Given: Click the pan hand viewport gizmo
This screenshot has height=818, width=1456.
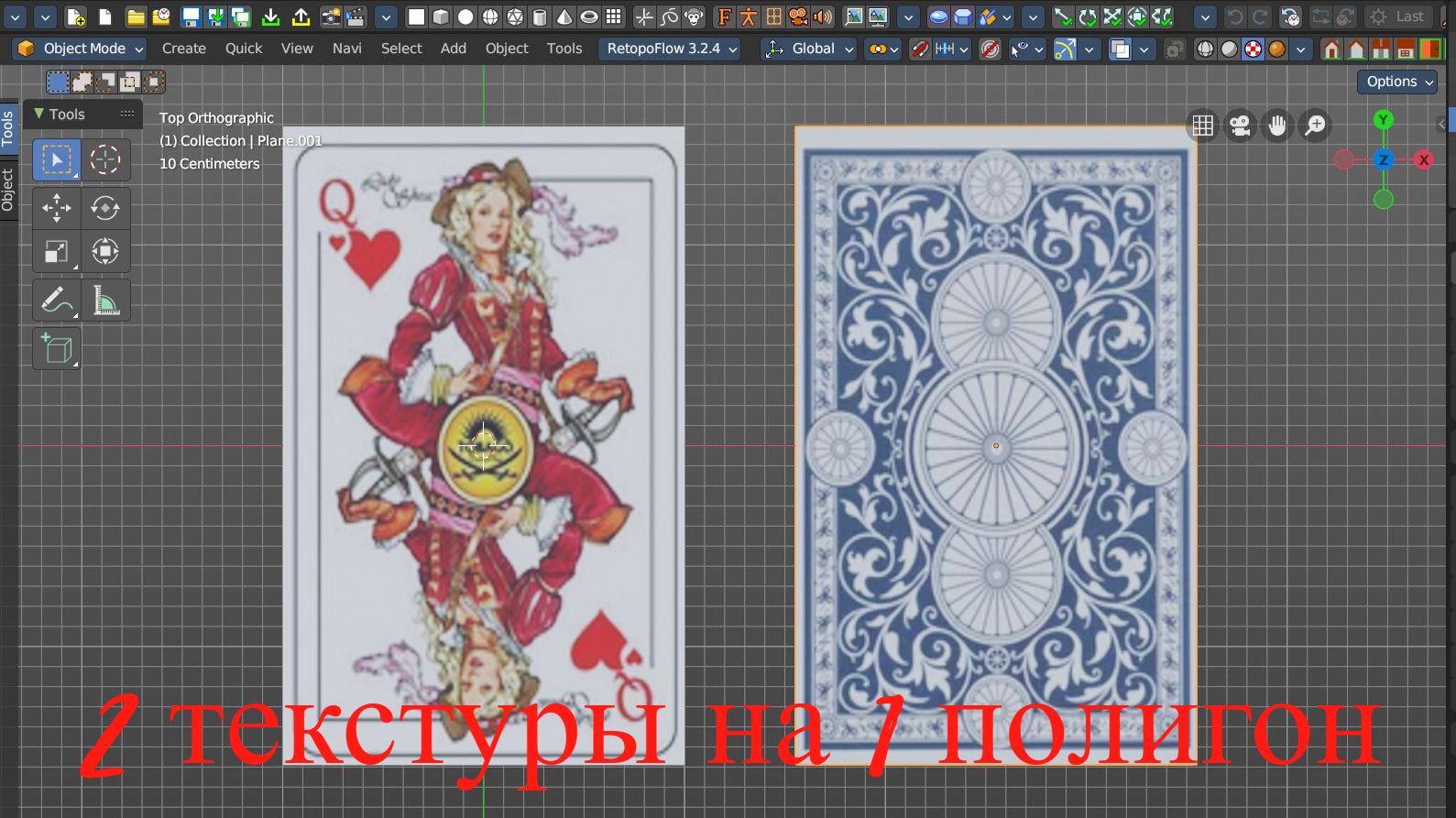Looking at the screenshot, I should click(1278, 125).
